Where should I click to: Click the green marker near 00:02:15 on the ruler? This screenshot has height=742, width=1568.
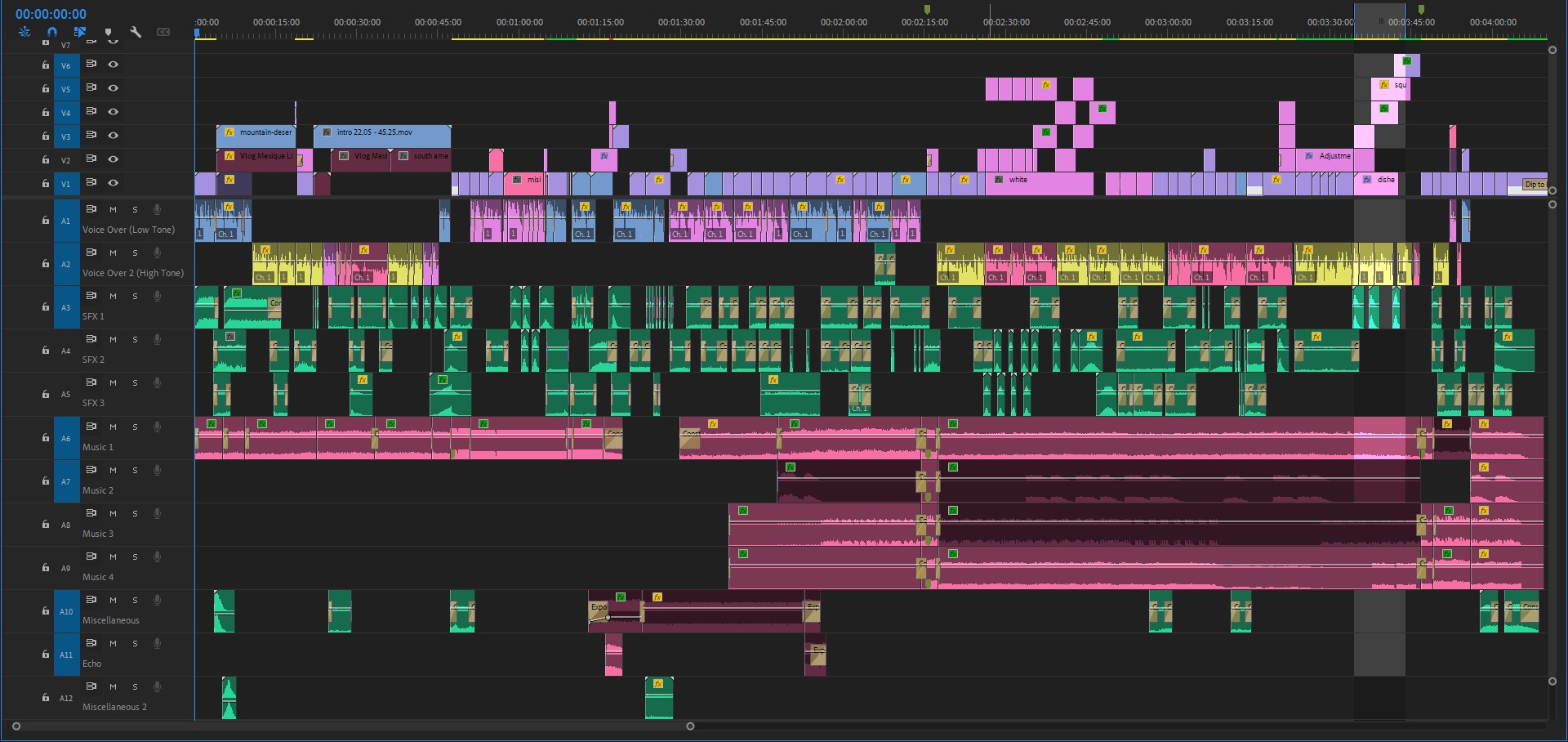click(927, 8)
